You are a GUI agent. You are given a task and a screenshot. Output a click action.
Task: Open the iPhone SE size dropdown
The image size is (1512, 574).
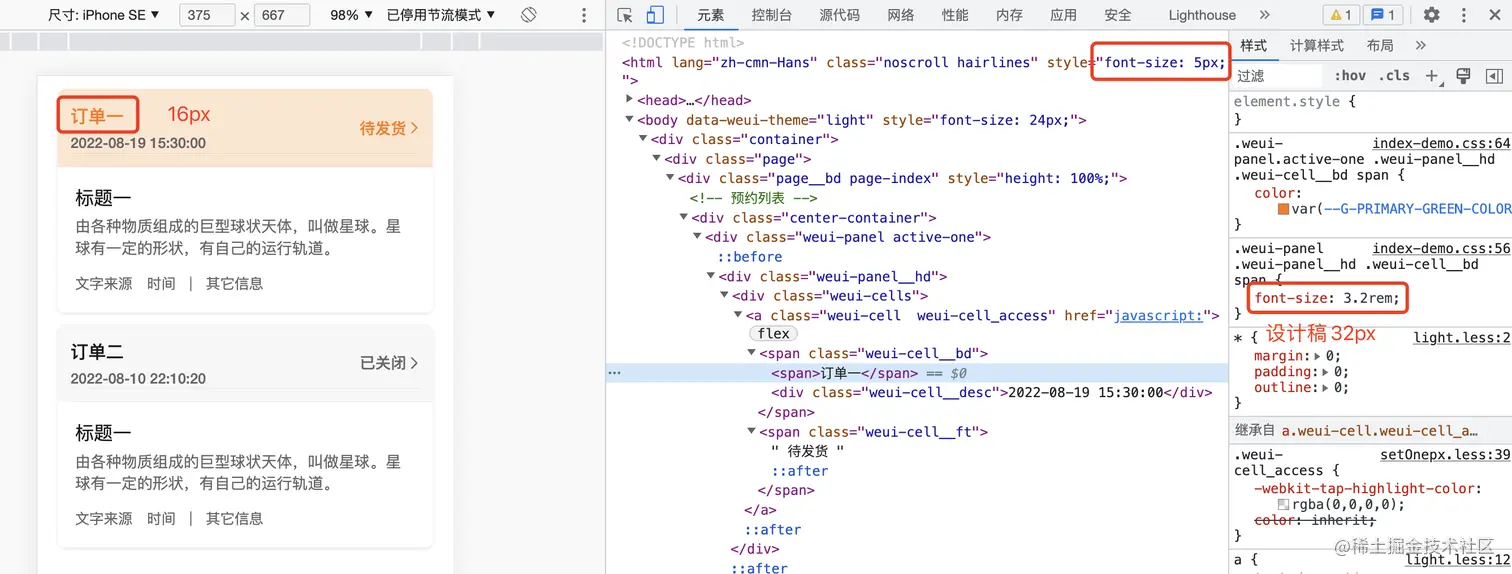tap(104, 15)
